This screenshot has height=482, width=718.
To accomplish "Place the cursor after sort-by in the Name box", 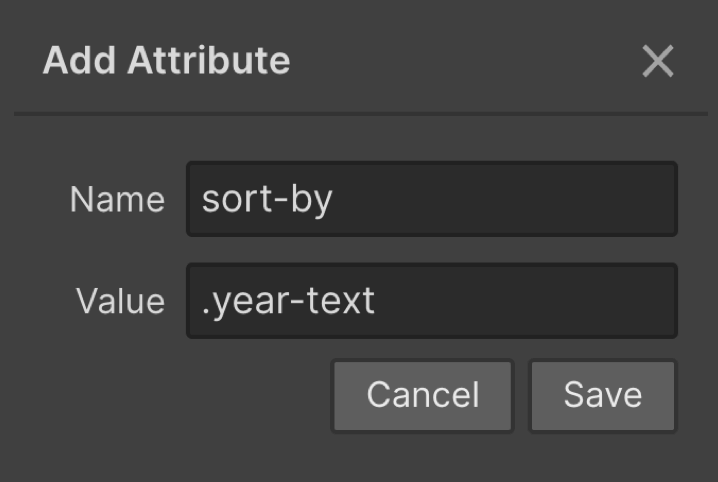I will [334, 200].
